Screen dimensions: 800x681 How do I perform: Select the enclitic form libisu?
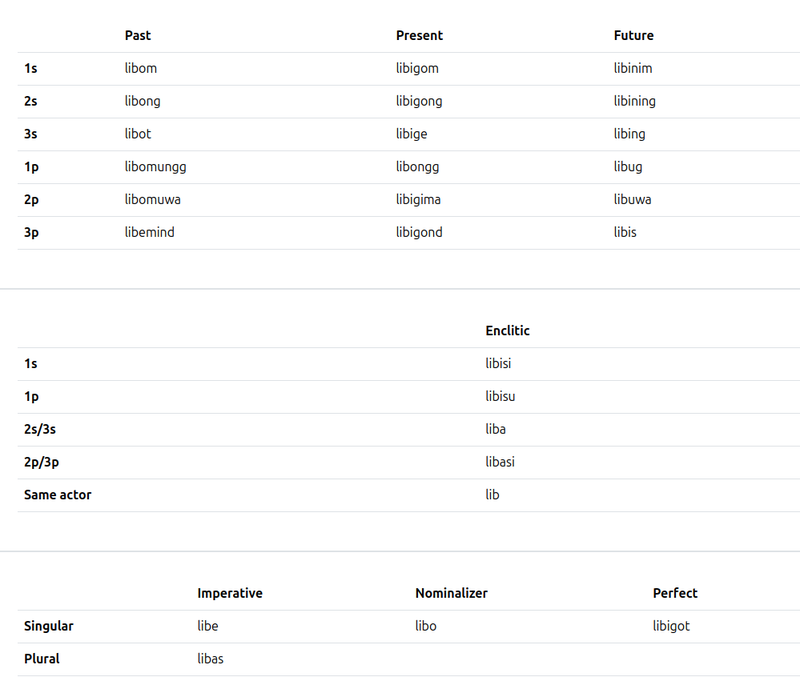tap(500, 397)
